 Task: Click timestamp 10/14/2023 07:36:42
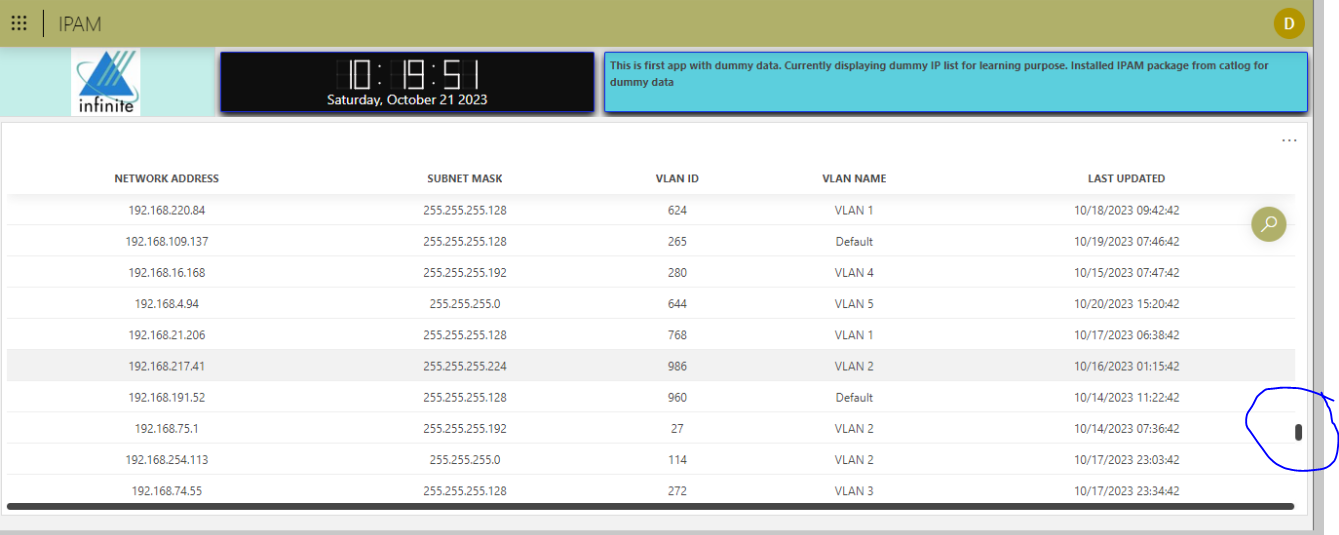(1127, 429)
